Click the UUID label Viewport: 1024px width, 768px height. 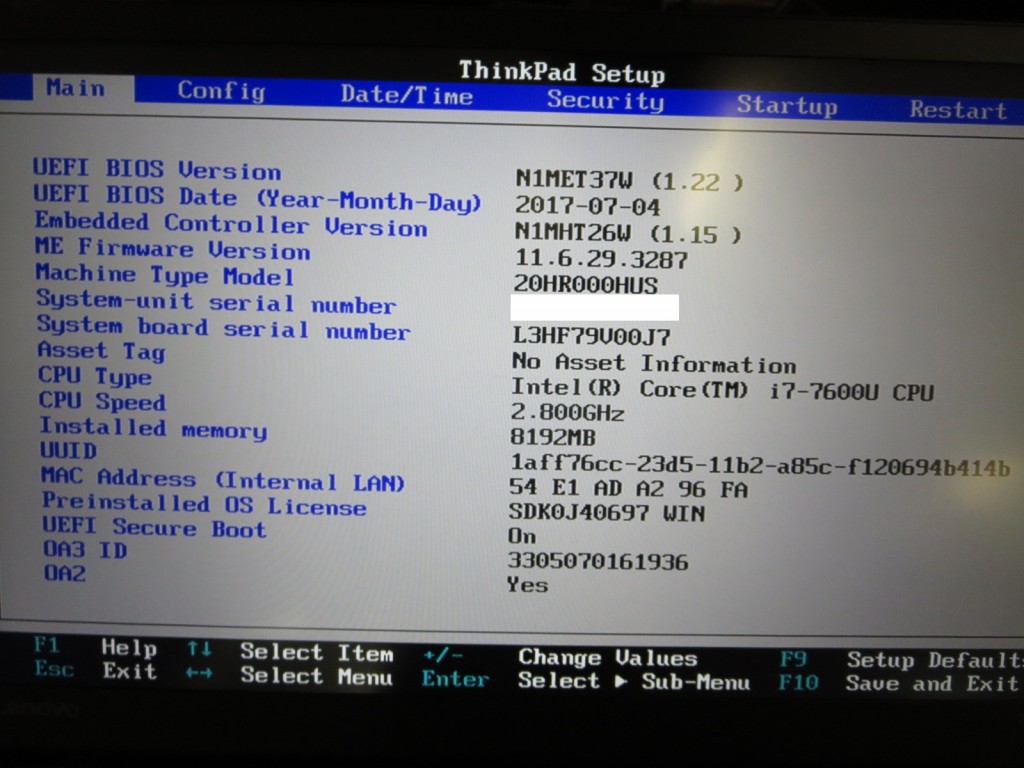69,451
